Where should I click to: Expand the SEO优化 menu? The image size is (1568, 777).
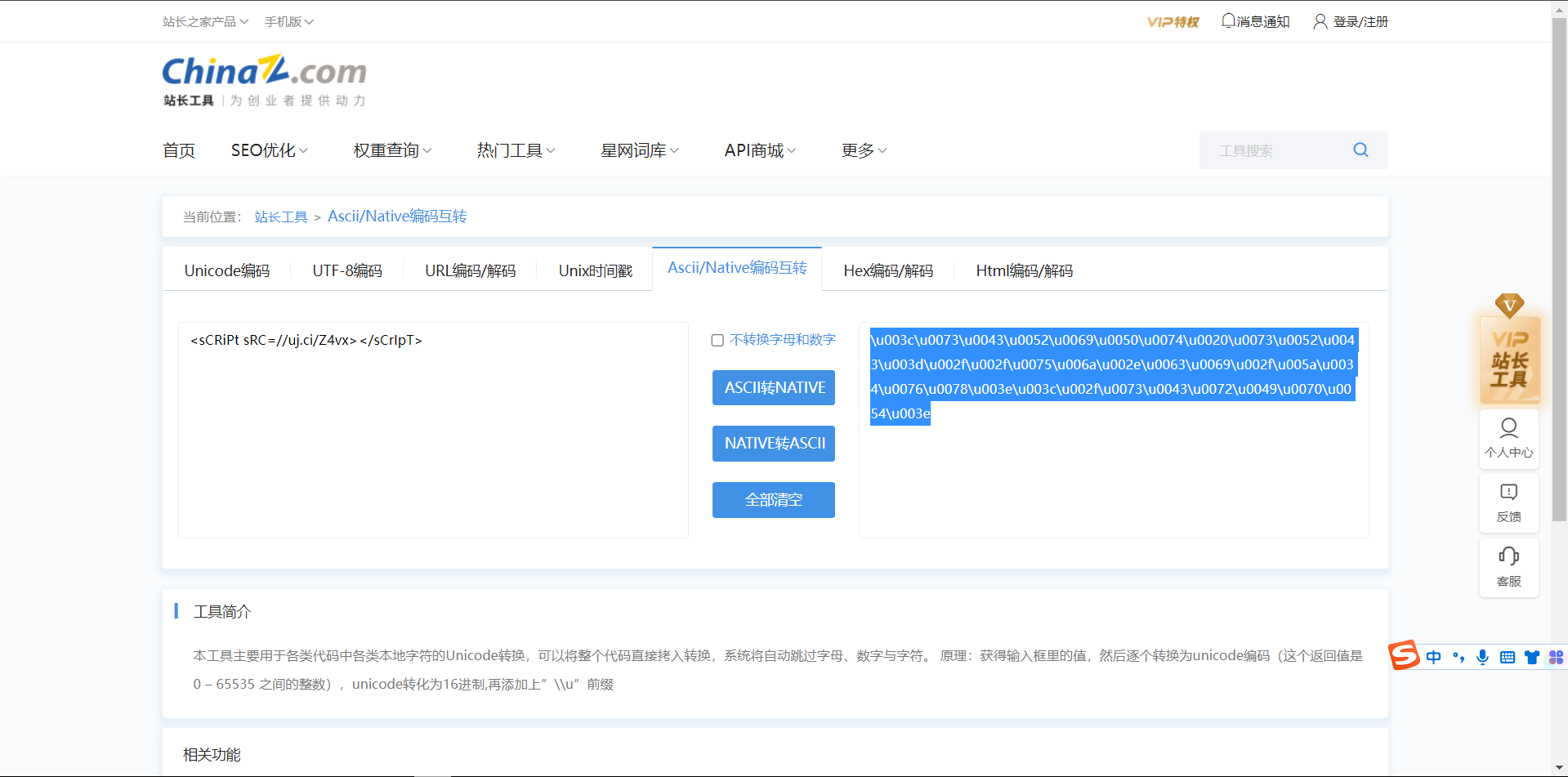tap(270, 150)
